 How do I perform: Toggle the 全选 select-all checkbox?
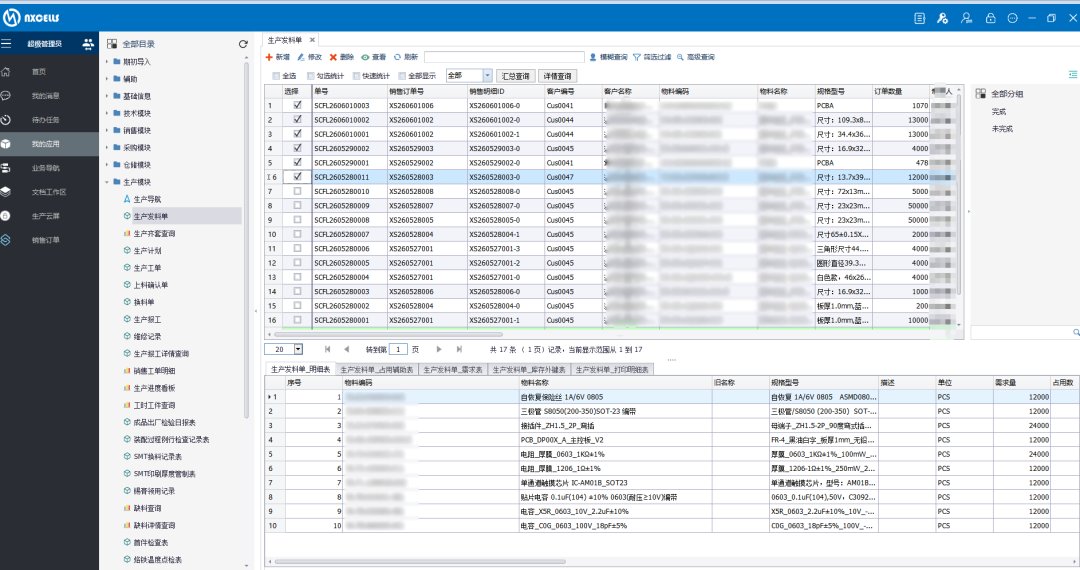click(277, 76)
